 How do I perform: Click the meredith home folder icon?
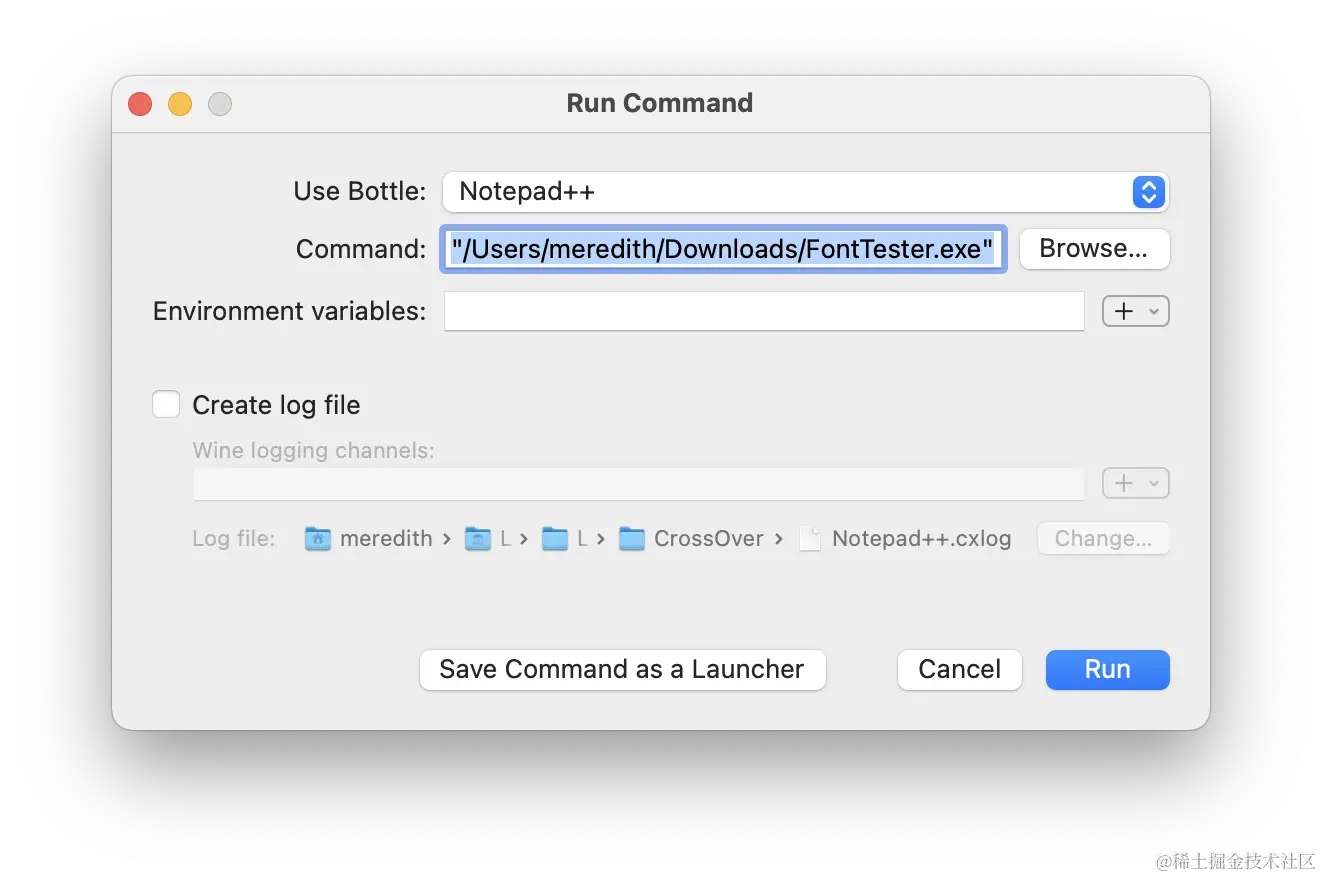tap(317, 538)
